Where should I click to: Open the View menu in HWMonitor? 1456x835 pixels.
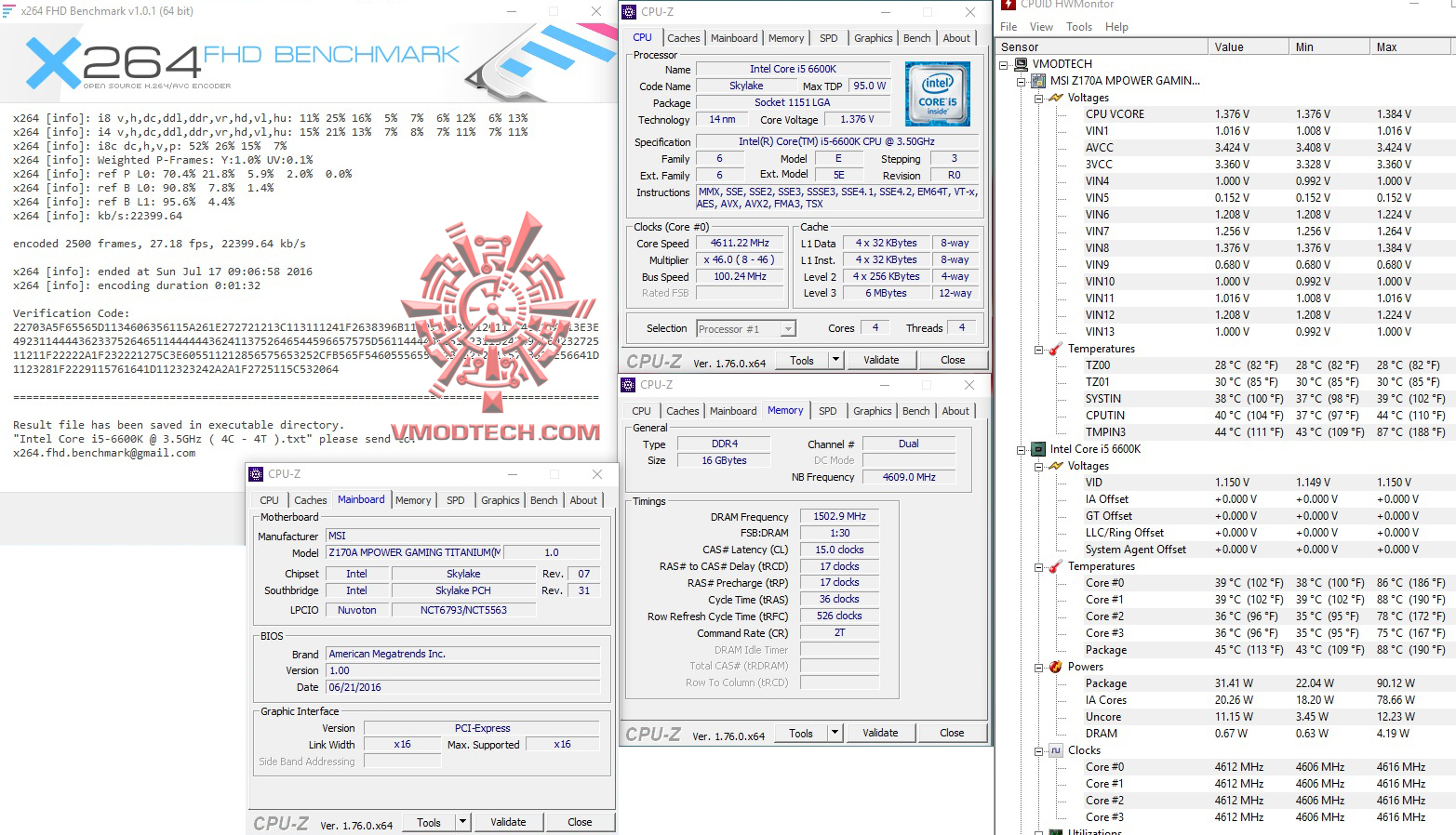(x=1040, y=26)
